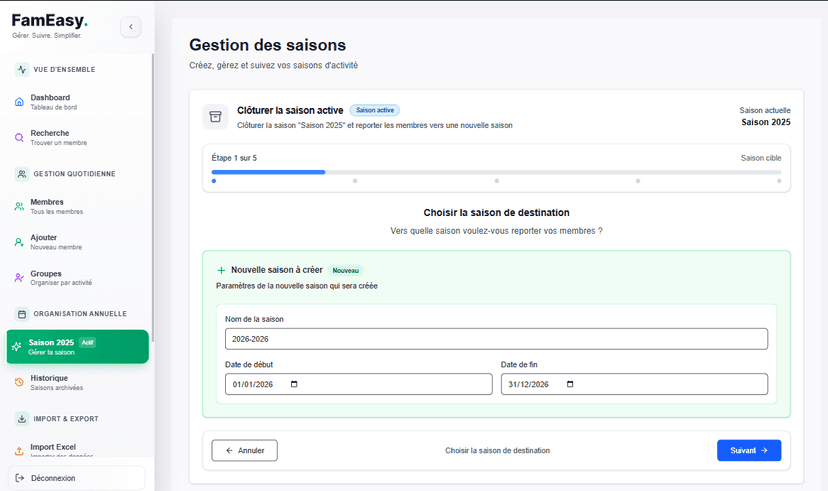Click the Ajouter new member icon
The image size is (828, 491).
(19, 242)
